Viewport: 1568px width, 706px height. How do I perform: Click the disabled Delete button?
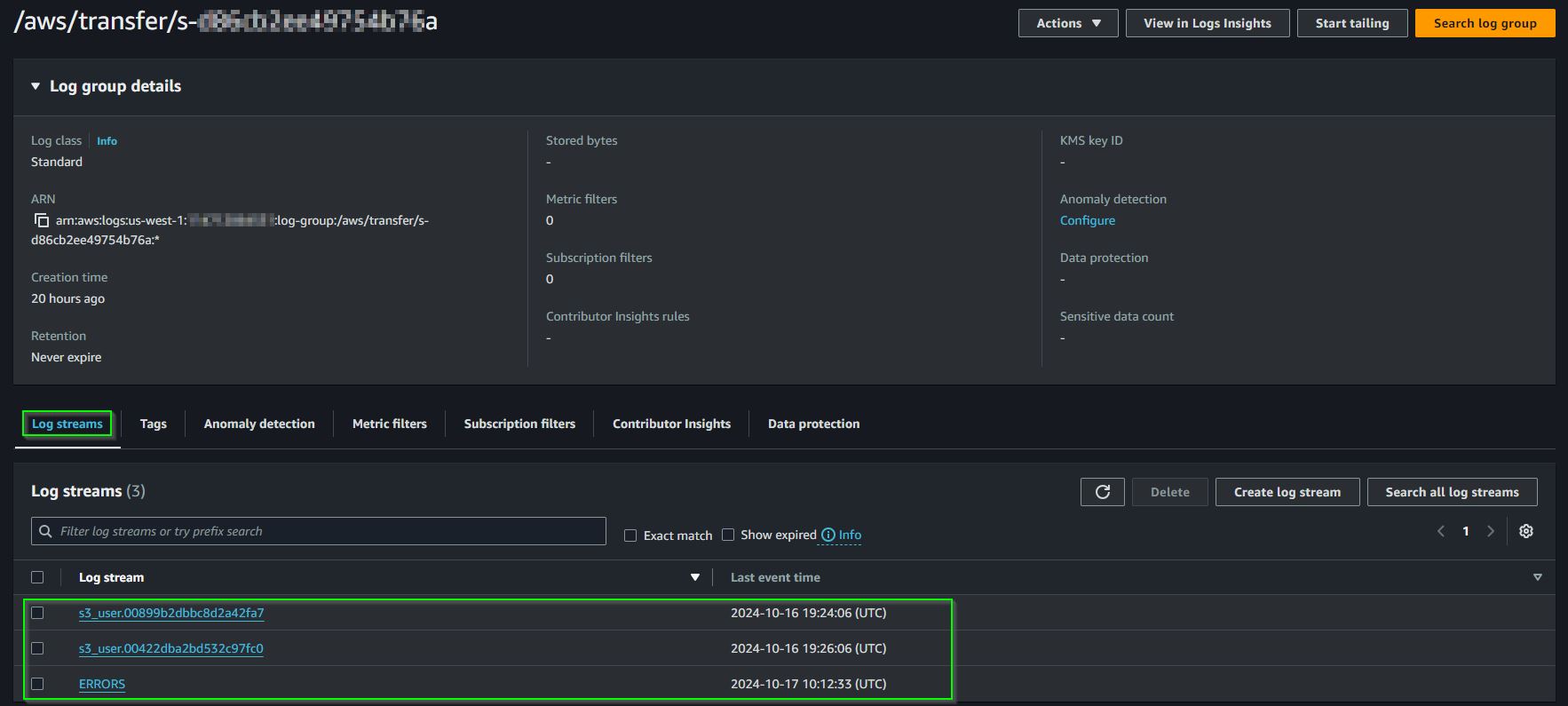pos(1170,492)
